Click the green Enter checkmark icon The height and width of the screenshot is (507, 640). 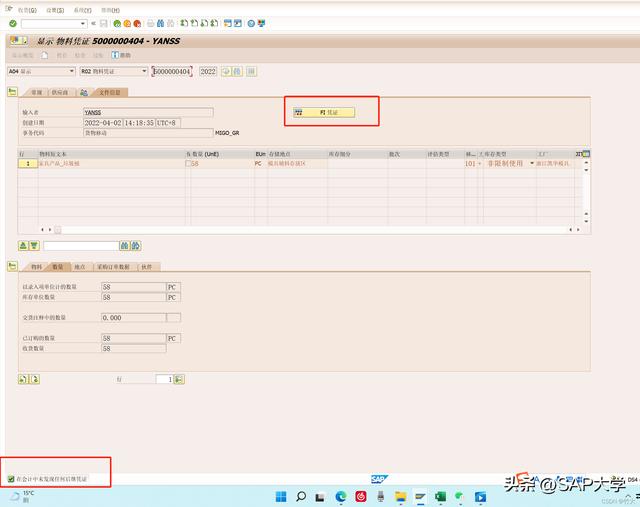pos(12,22)
